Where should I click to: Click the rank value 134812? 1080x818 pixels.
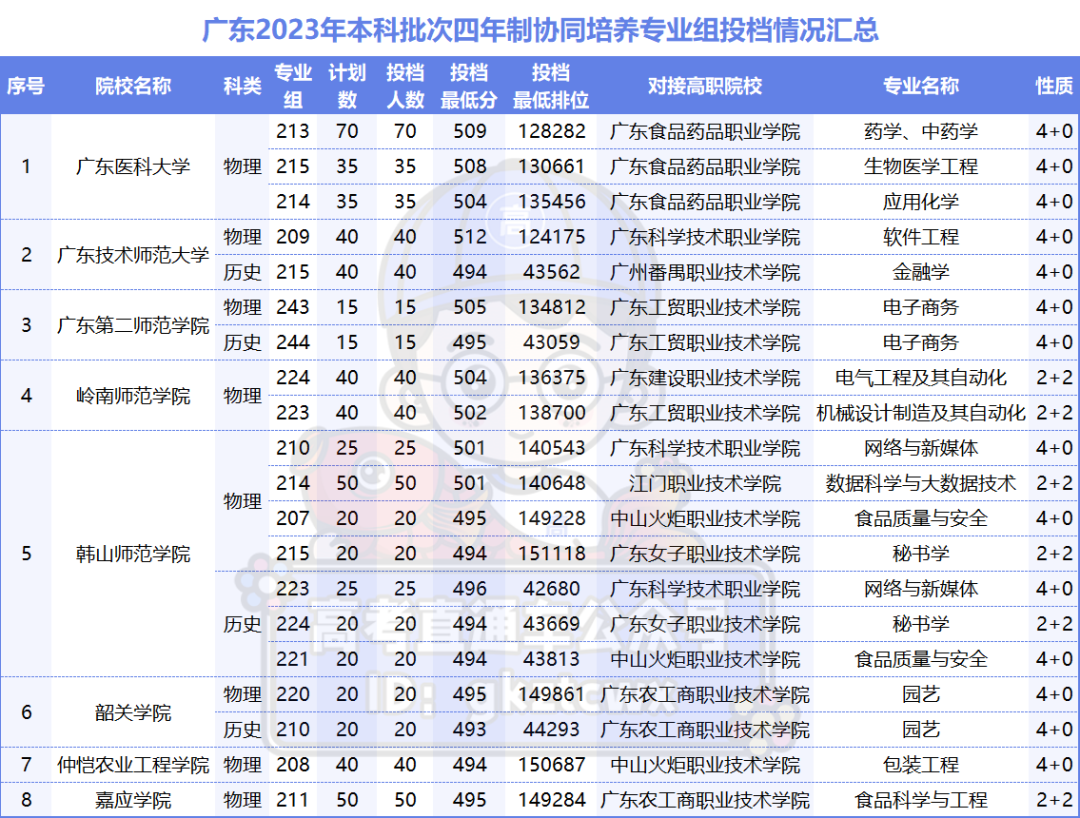(x=552, y=307)
